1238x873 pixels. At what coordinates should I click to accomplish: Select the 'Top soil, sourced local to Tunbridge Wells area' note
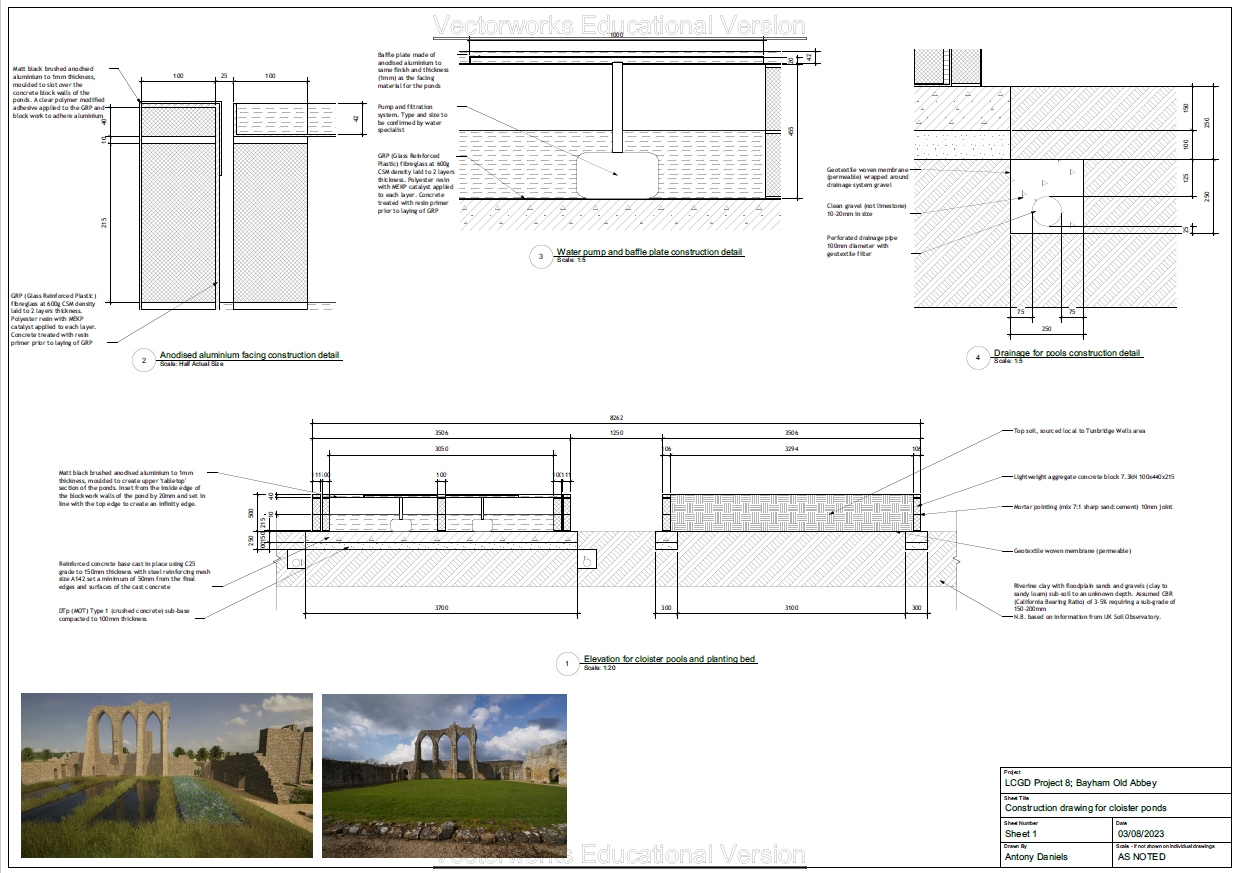coord(1079,431)
